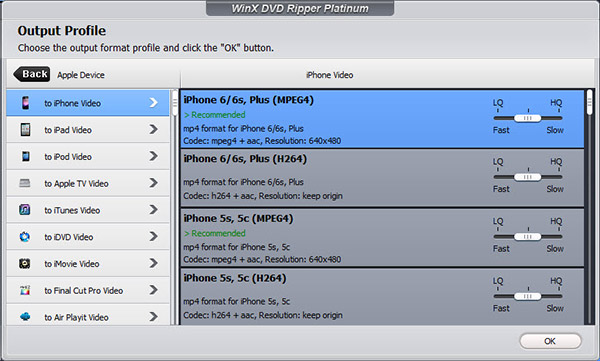Expand the Apple TV Video chevron arrow
The width and height of the screenshot is (600, 361).
[x=153, y=183]
